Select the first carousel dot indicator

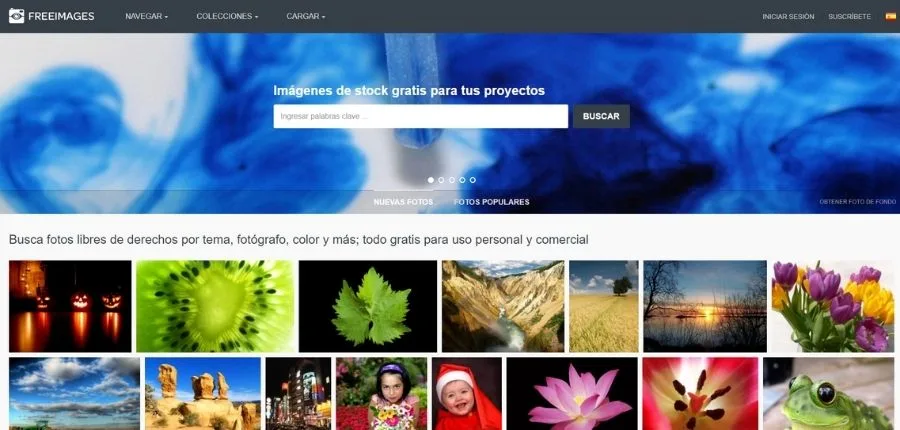(x=431, y=180)
